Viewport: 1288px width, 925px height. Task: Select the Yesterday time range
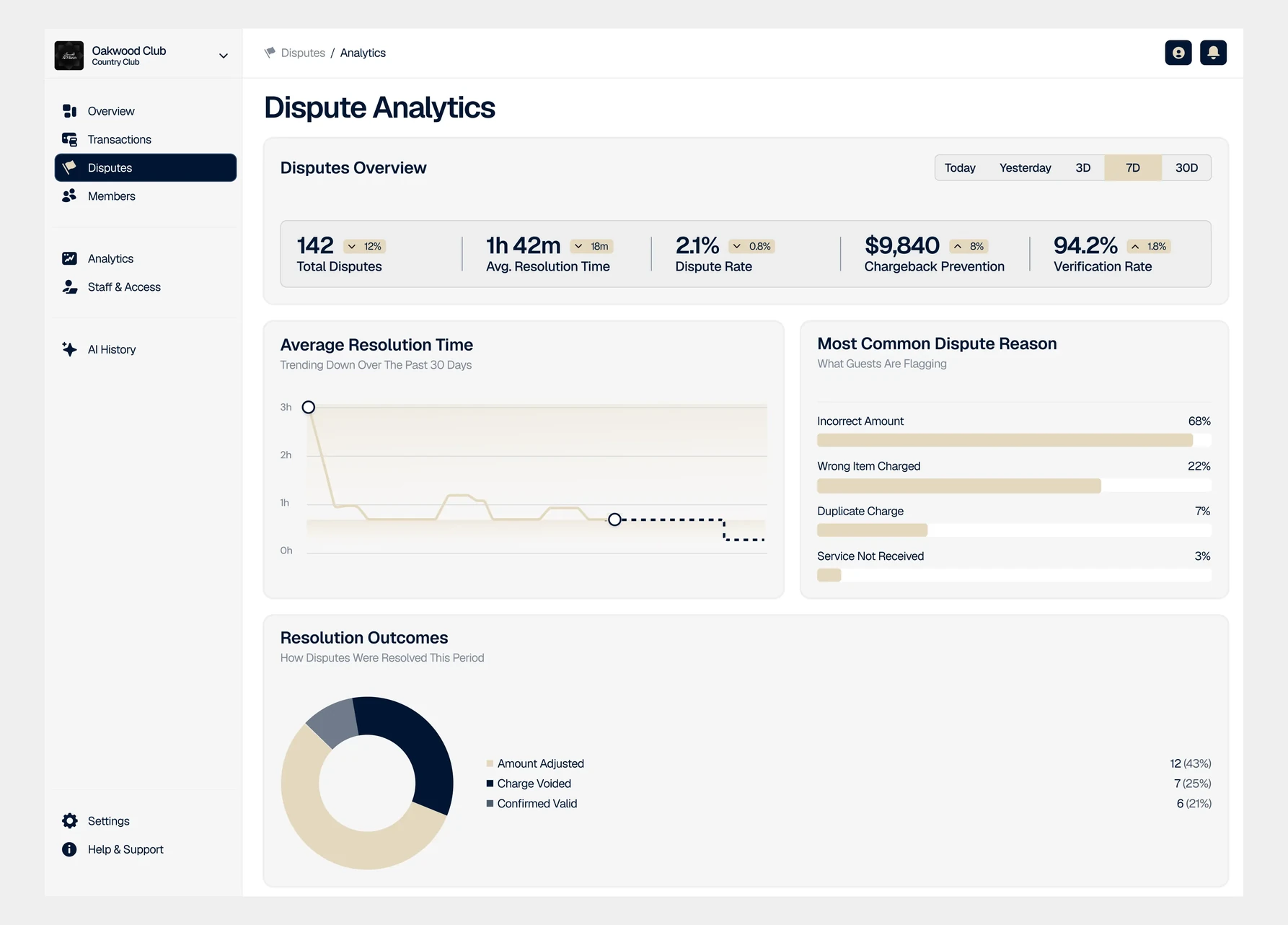pyautogui.click(x=1025, y=167)
